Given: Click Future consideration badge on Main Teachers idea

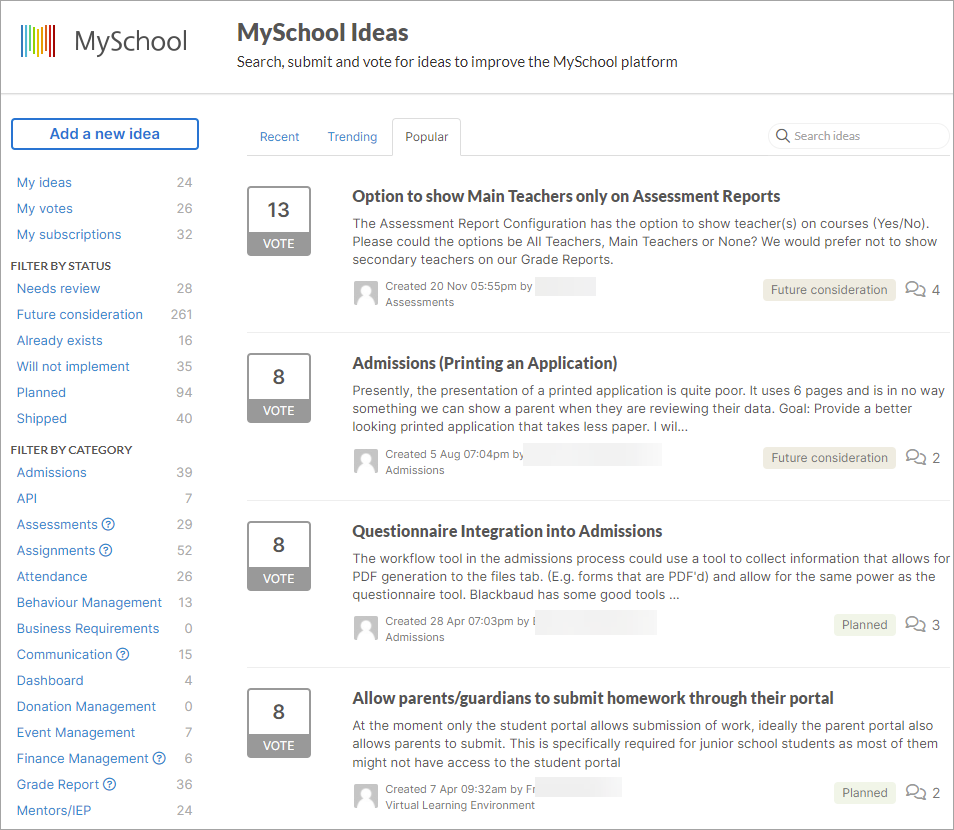Looking at the screenshot, I should [x=829, y=290].
